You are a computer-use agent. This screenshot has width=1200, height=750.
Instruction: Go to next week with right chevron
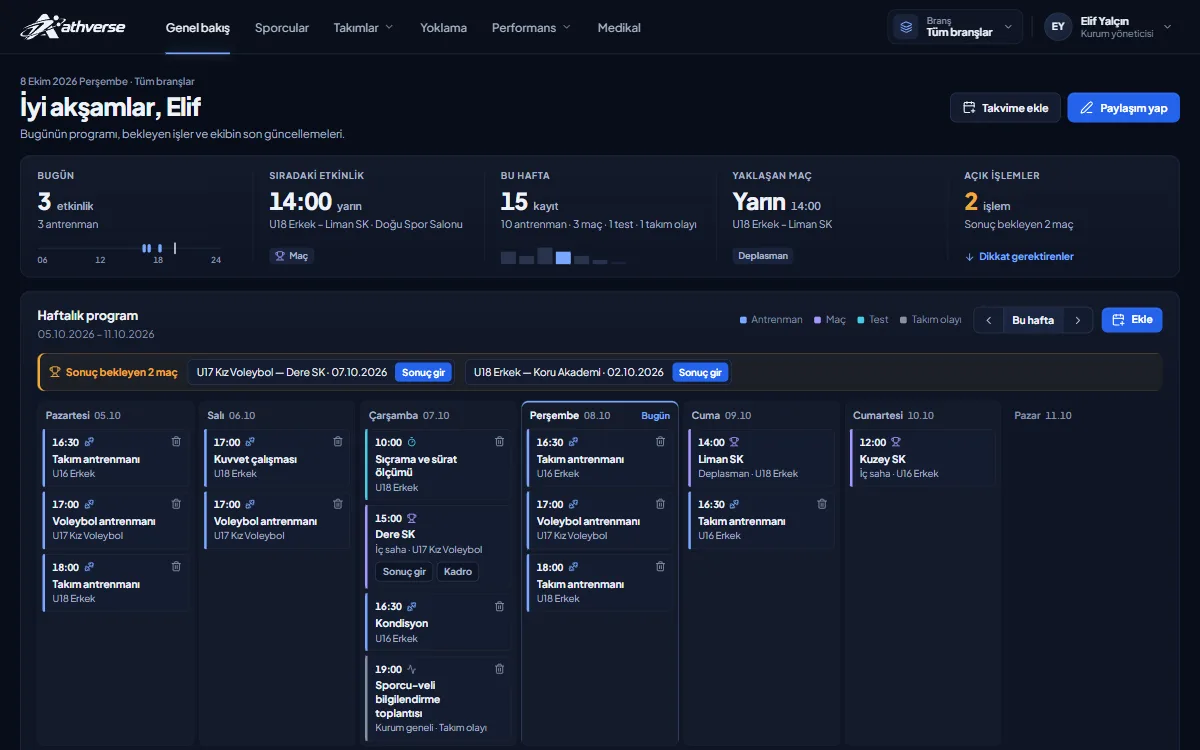pyautogui.click(x=1078, y=320)
